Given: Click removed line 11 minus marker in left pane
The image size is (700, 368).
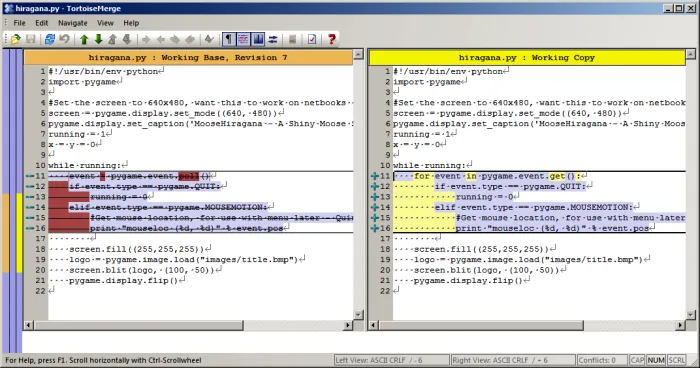Looking at the screenshot, I should (x=30, y=176).
